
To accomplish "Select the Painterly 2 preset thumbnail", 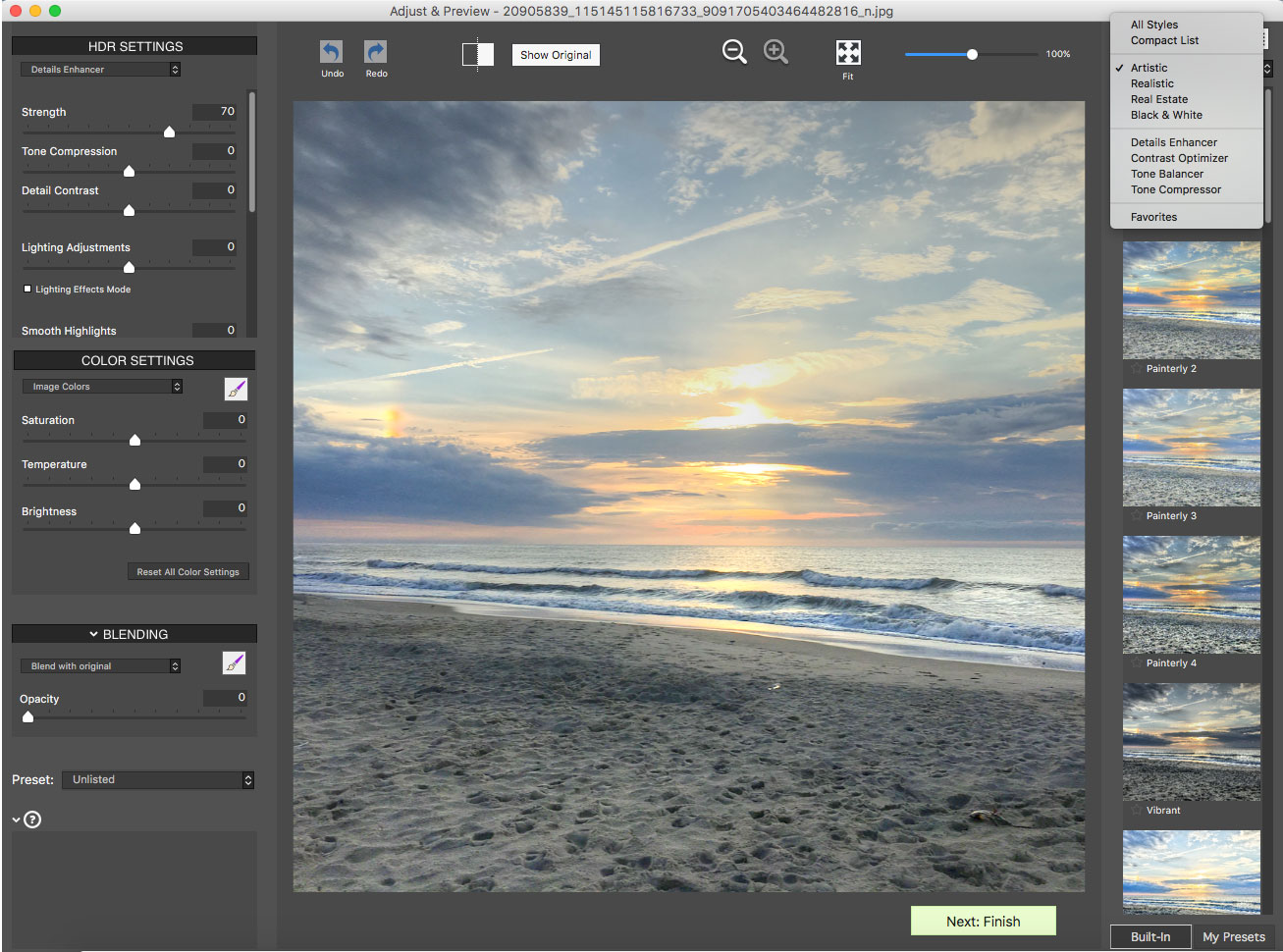I will point(1192,300).
